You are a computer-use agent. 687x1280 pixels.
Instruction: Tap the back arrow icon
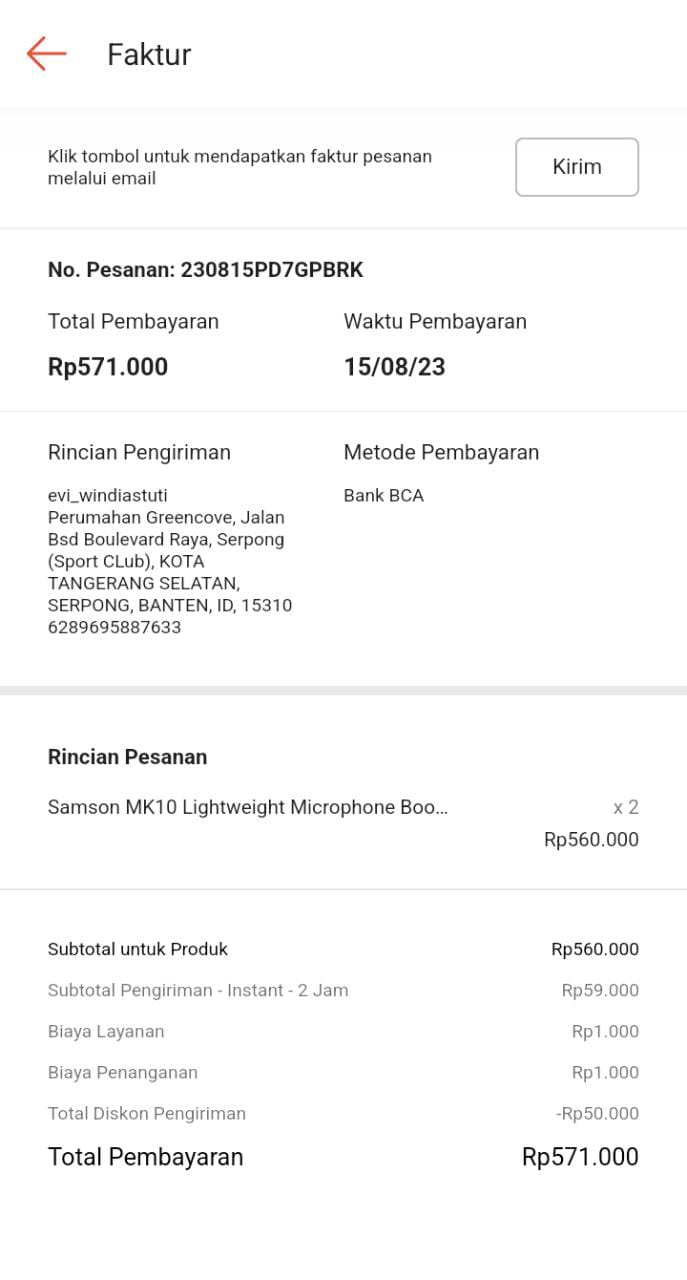click(46, 54)
